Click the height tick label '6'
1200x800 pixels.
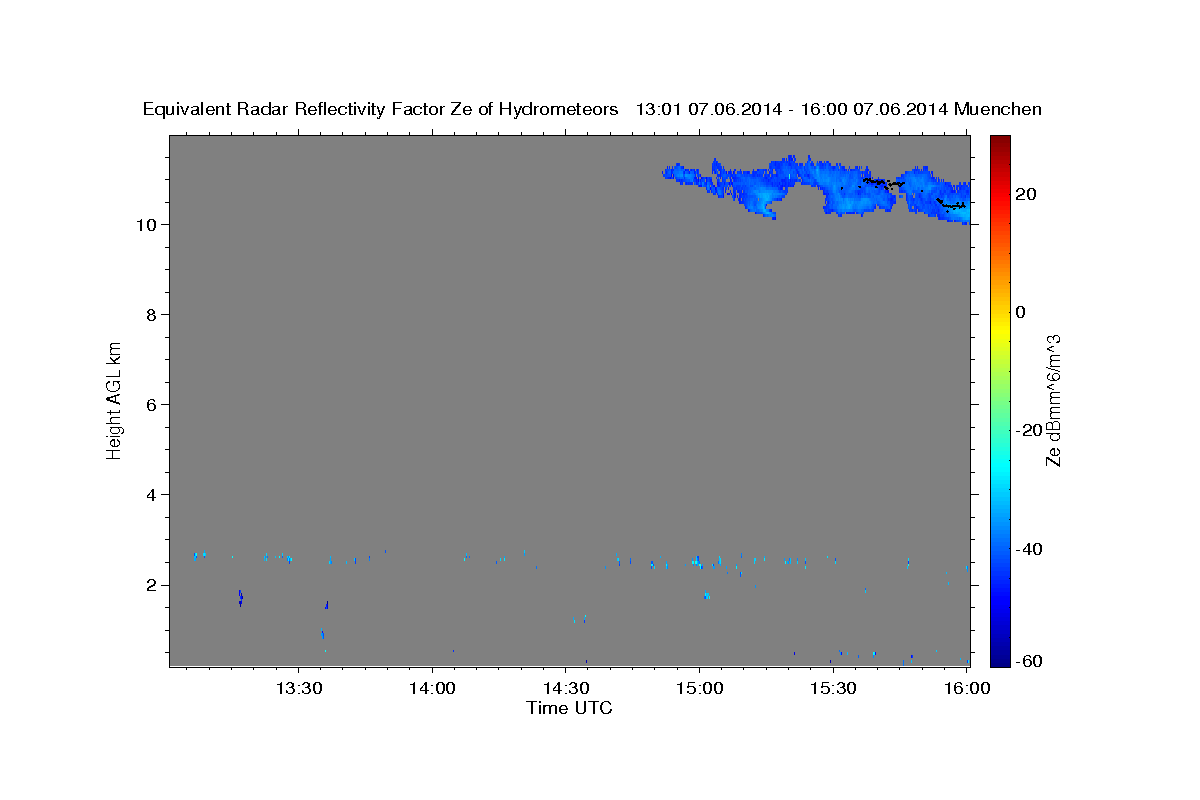tap(149, 404)
